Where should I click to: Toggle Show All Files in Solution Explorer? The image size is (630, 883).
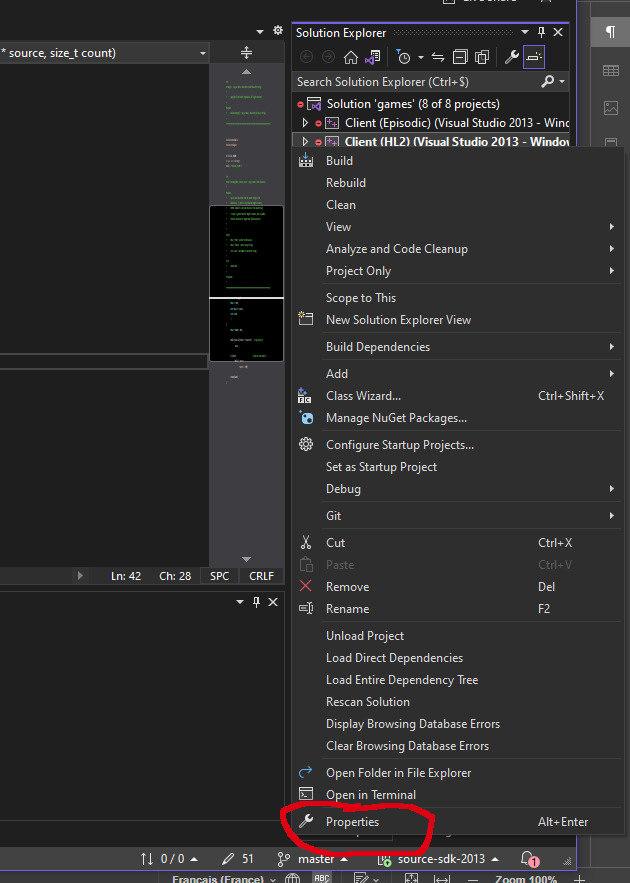click(481, 58)
